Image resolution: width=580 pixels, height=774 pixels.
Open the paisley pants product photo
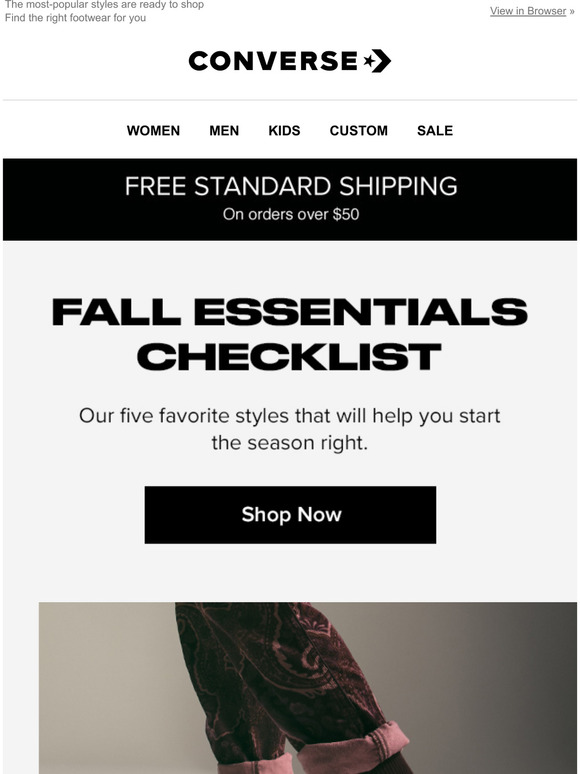308,688
